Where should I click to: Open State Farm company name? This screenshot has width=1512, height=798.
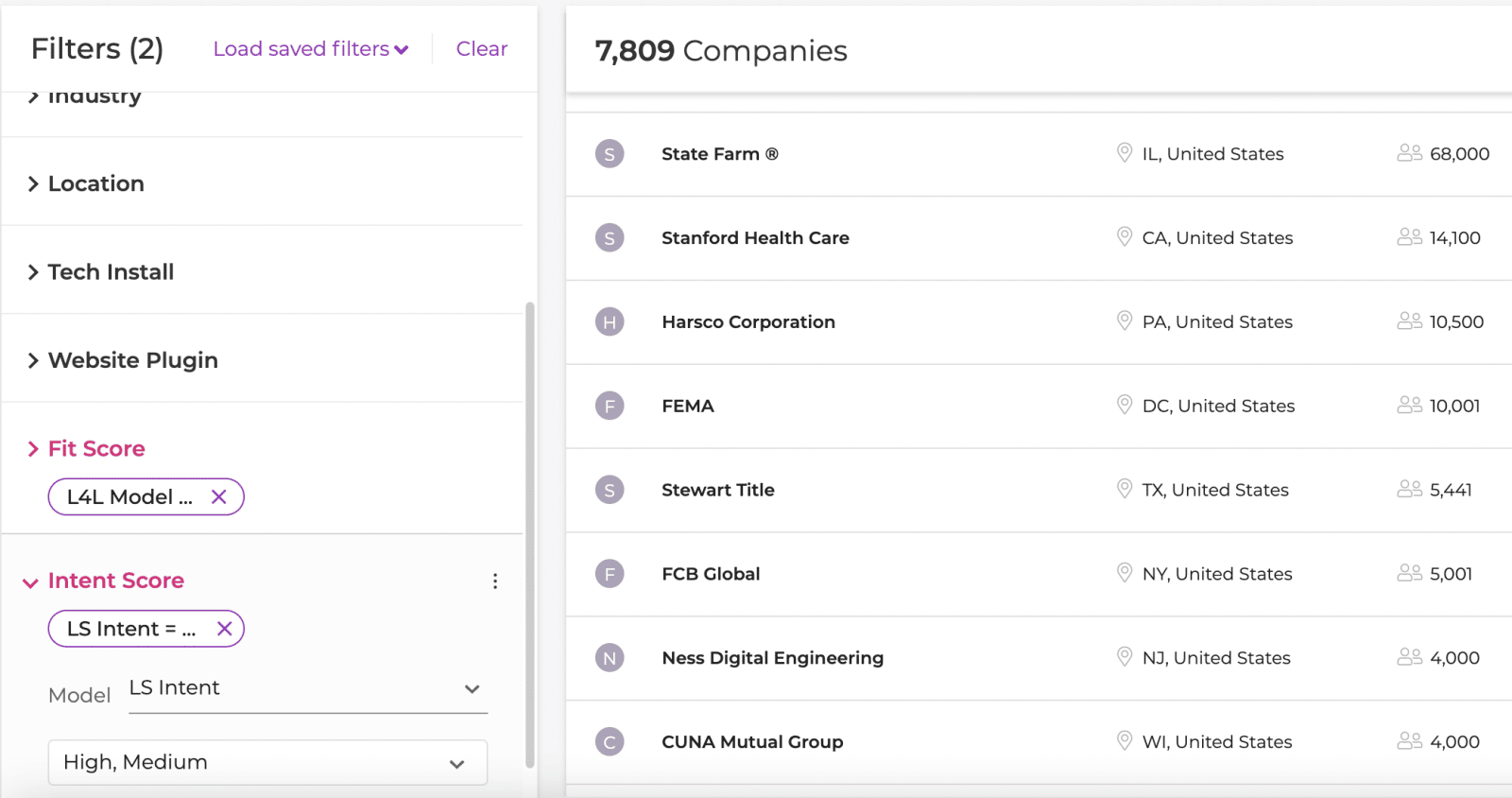[x=720, y=153]
